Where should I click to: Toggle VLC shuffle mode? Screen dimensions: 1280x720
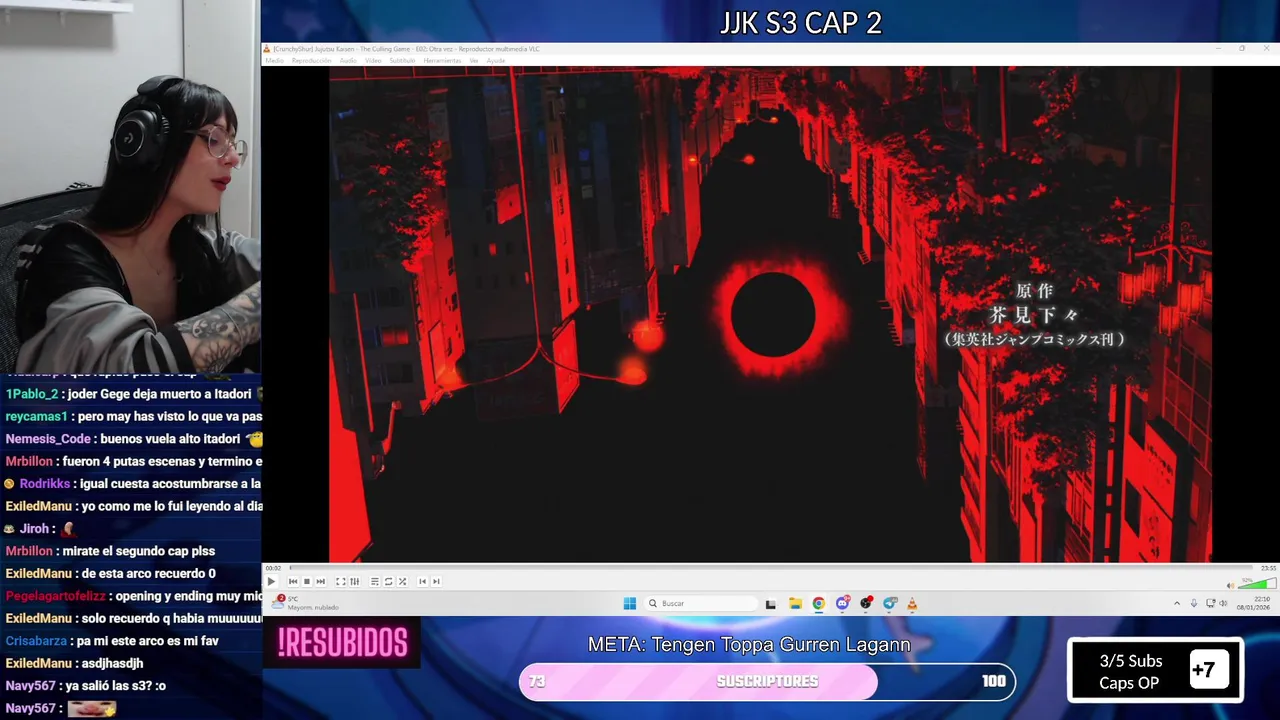402,581
